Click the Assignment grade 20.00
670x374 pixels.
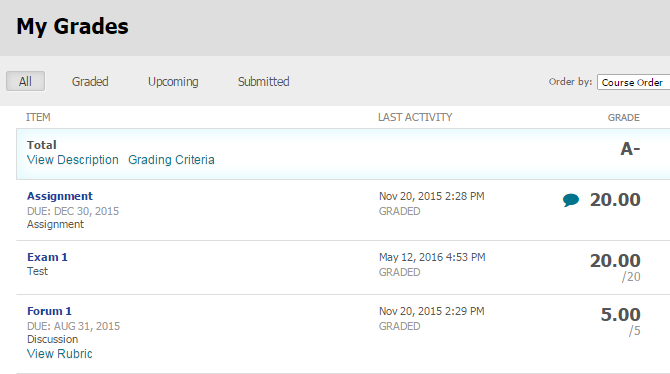point(615,200)
